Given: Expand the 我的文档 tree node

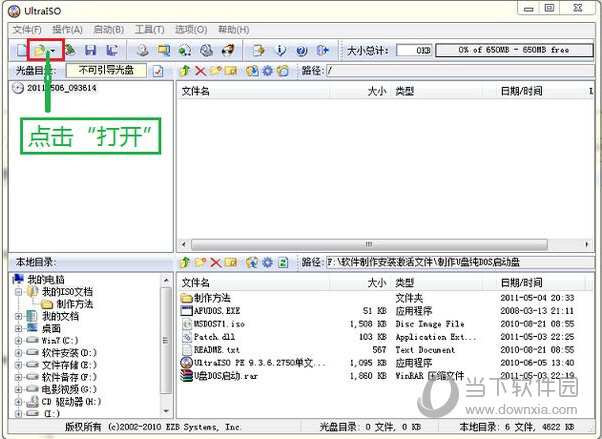Looking at the screenshot, I should coord(18,316).
